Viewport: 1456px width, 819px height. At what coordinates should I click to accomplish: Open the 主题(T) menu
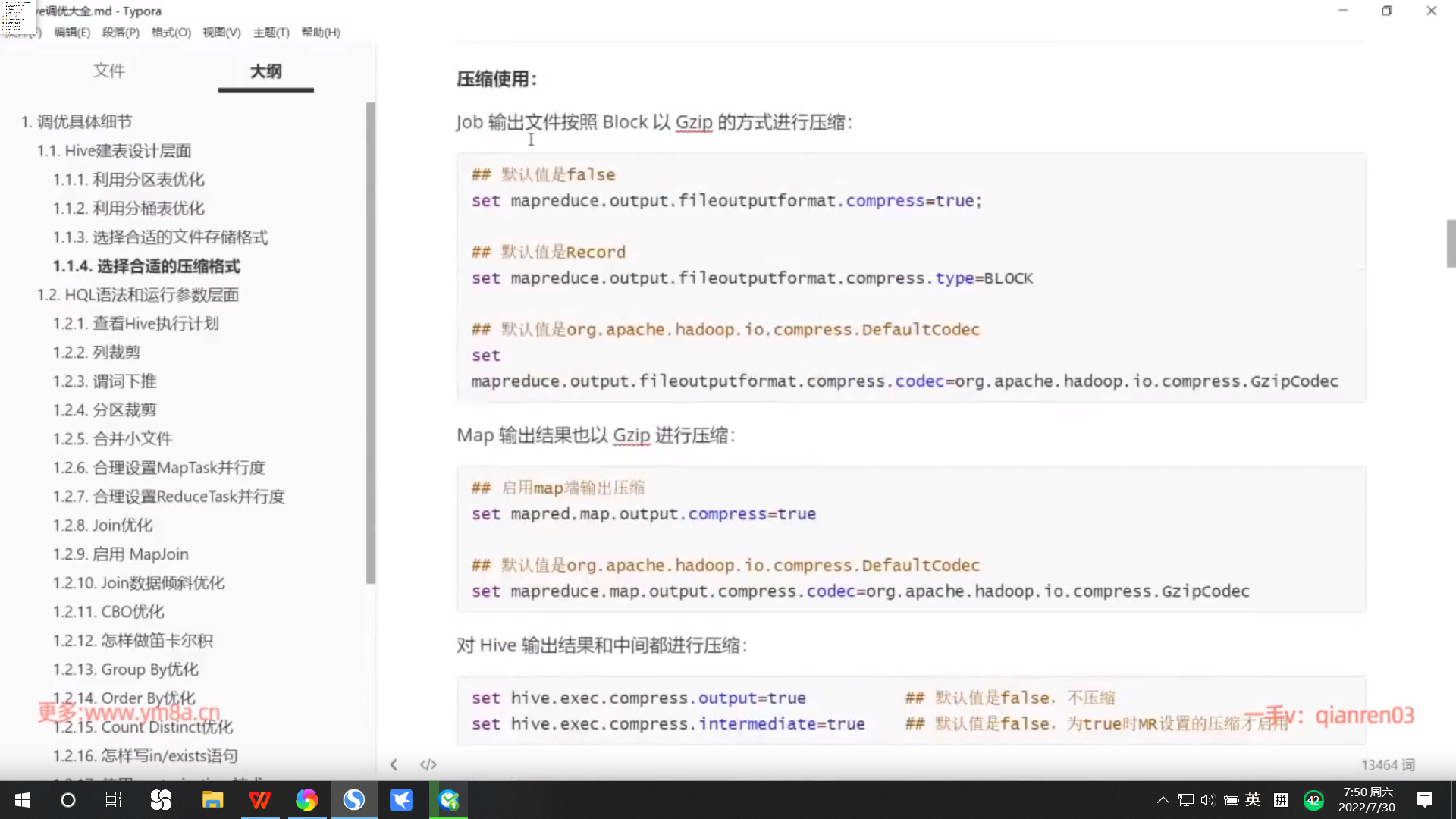coord(271,33)
